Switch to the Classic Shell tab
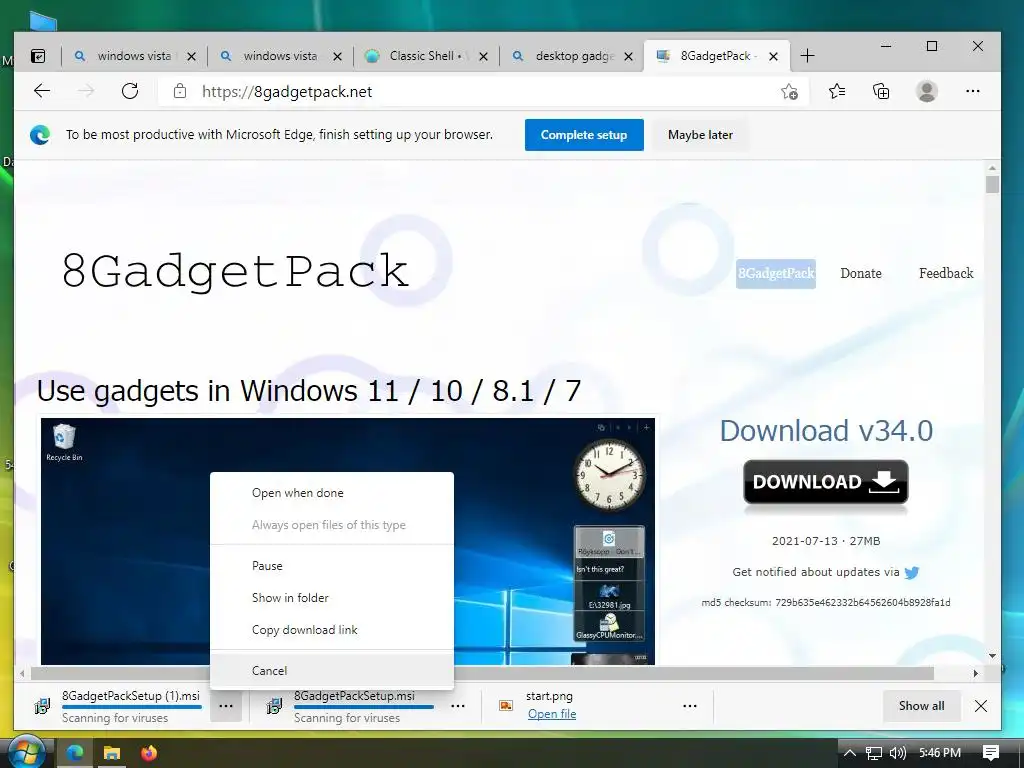The width and height of the screenshot is (1024, 768). (x=426, y=56)
